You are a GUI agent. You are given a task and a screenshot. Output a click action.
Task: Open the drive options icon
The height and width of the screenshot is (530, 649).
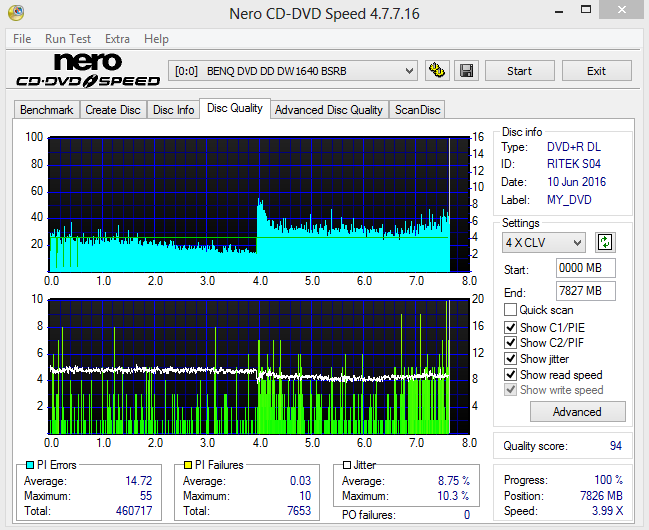(437, 70)
